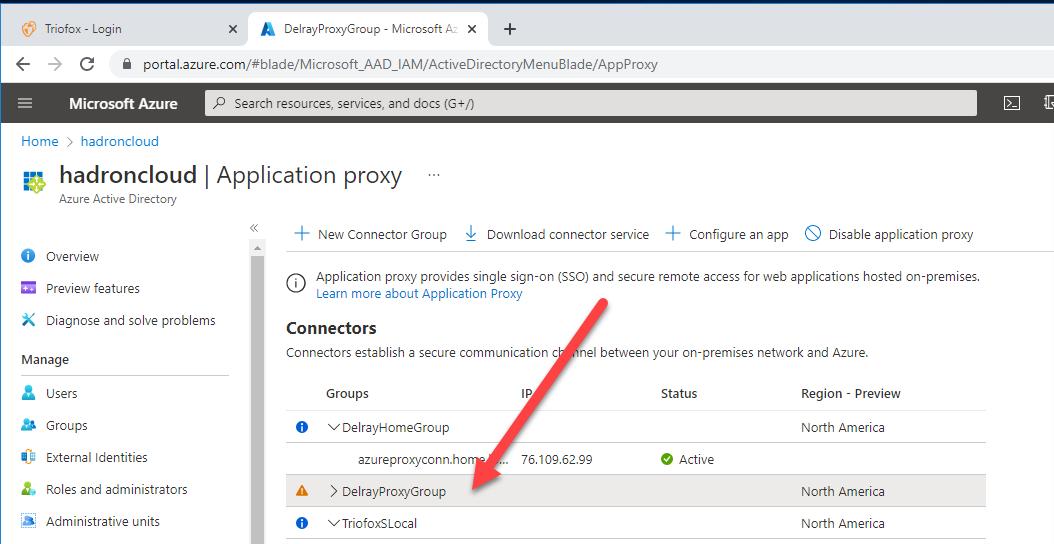Image resolution: width=1054 pixels, height=544 pixels.
Task: Open Roles and administrators
Action: (116, 490)
